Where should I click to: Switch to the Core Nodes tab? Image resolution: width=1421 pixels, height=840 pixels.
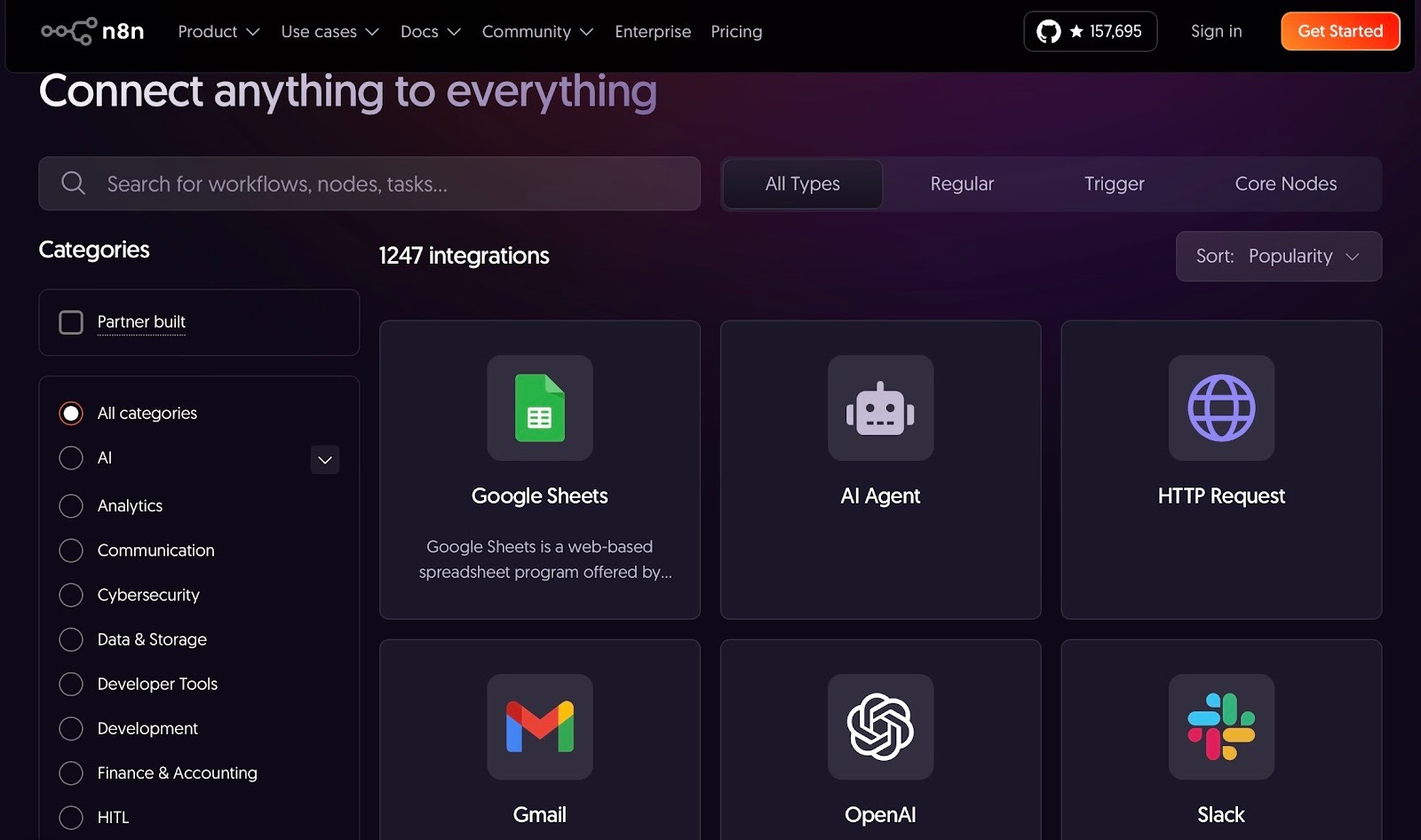tap(1286, 184)
